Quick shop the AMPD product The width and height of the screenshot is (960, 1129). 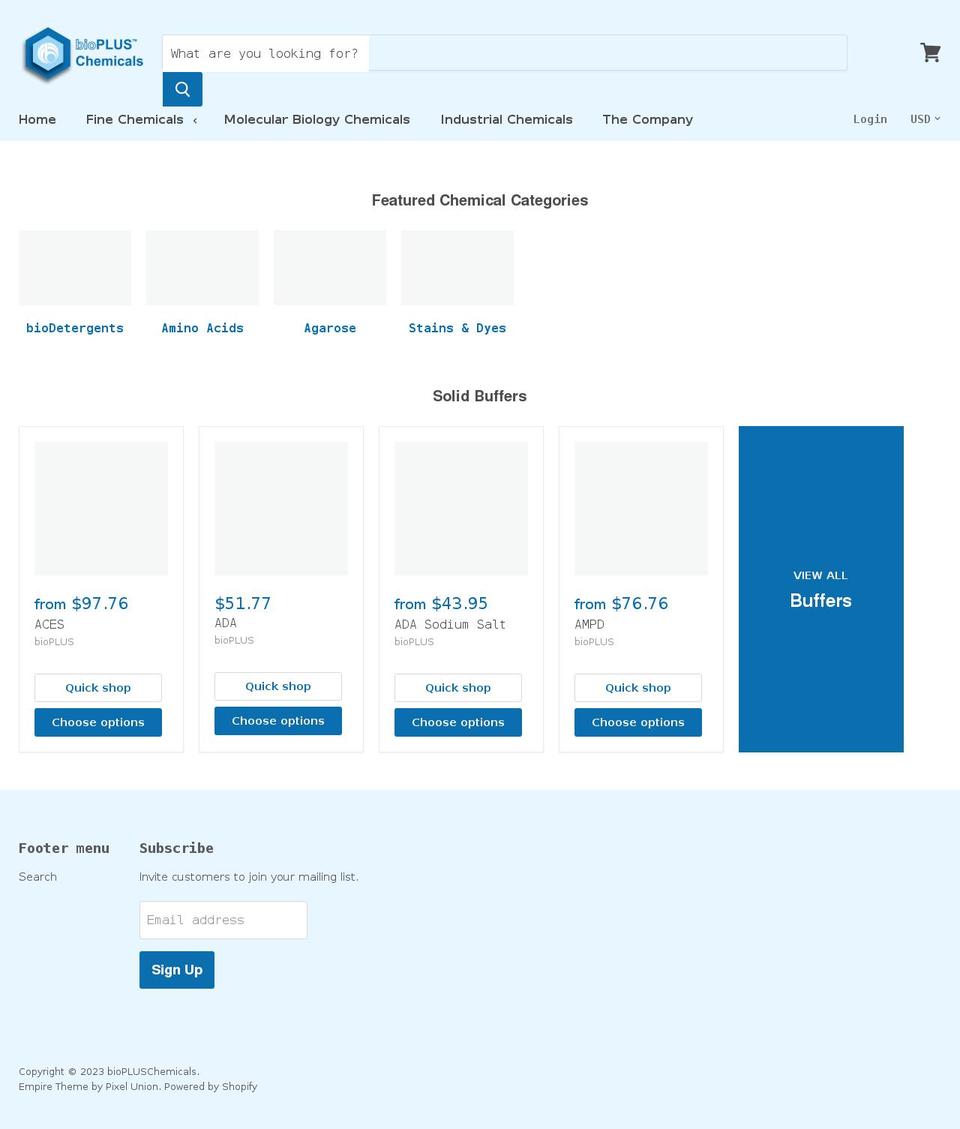coord(638,688)
